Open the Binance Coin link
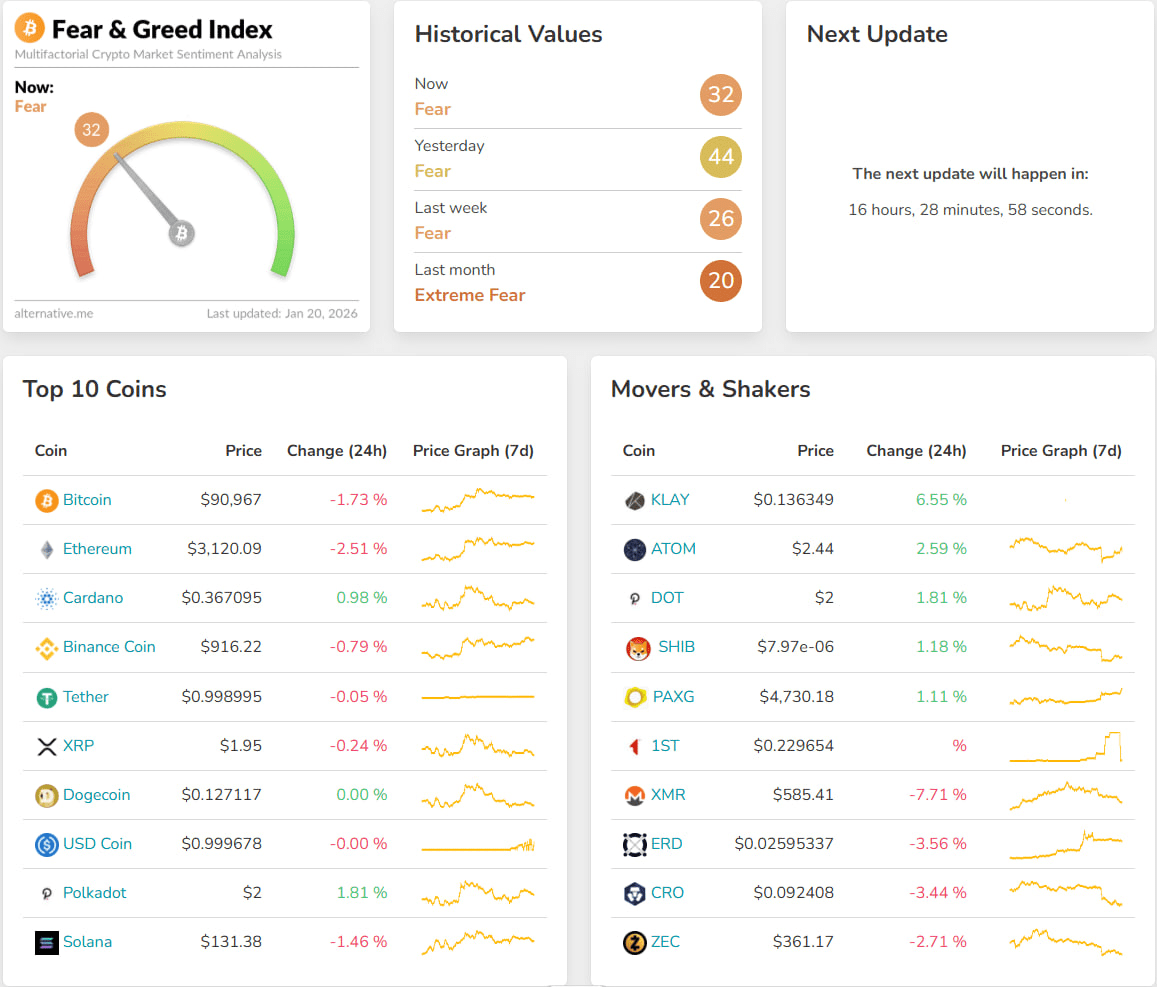Screen dimensions: 1157x987 (x=109, y=647)
